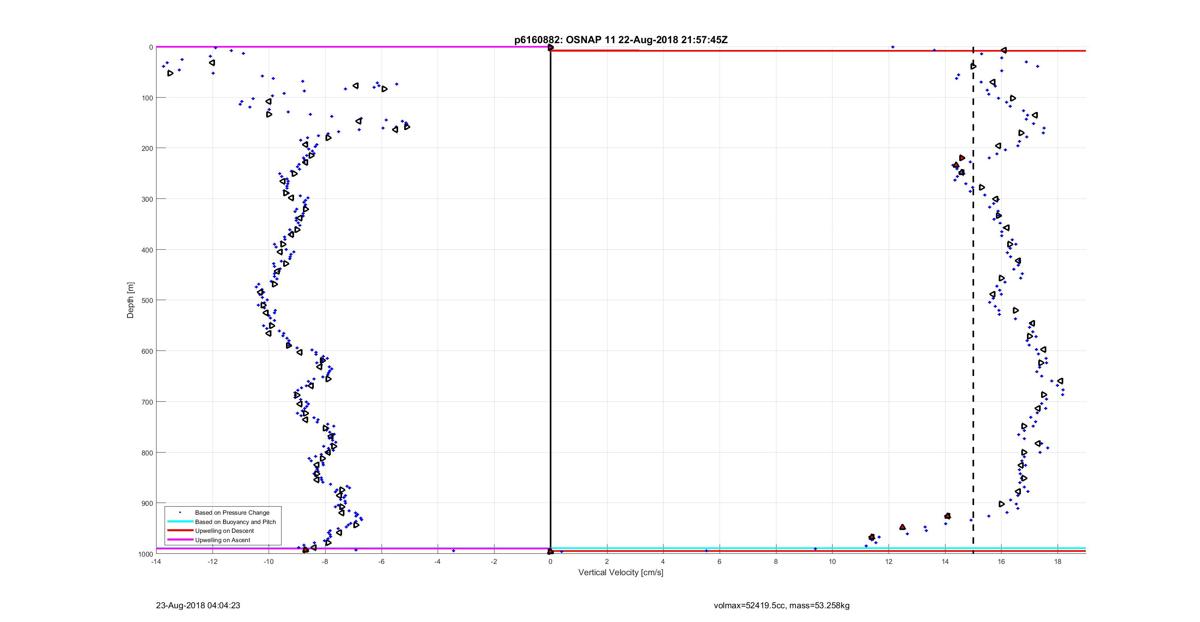Viewport: 1200px width, 622px height.
Task: Click x-axis tick label -2
Action: tap(494, 562)
